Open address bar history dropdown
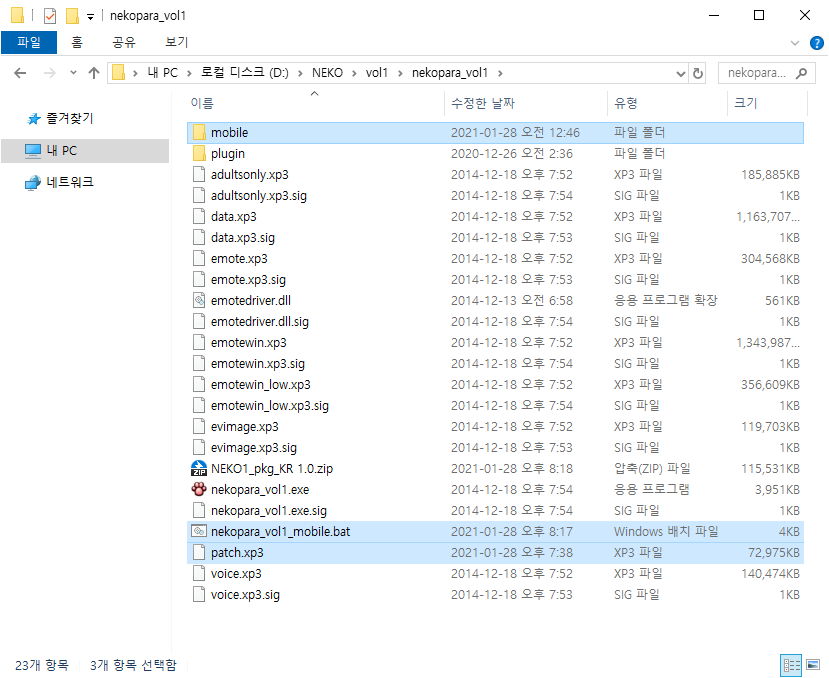This screenshot has width=829, height=678. coord(681,74)
